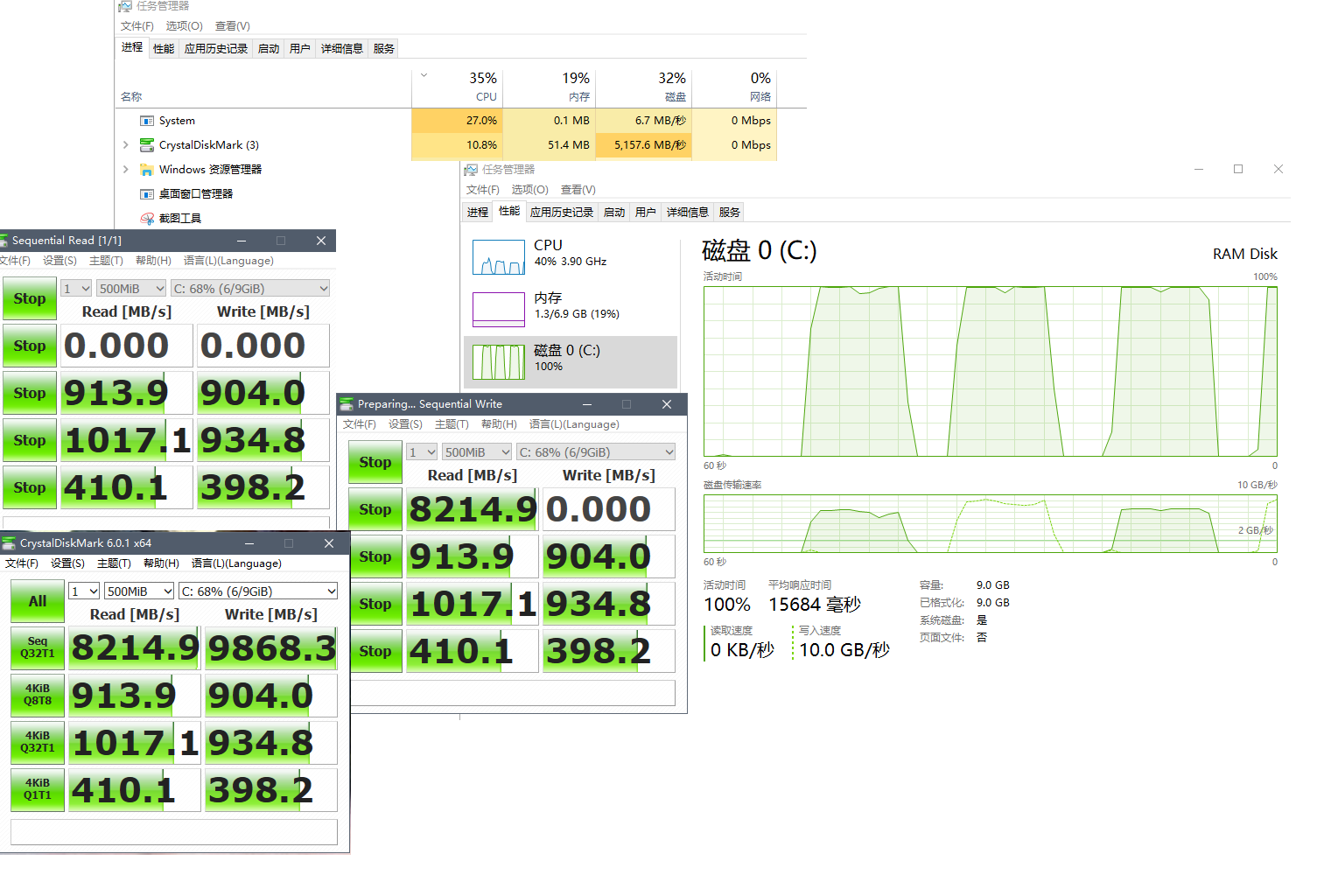Viewport: 1324px width, 896px height.
Task: Click the comment field in Sequential Write window
Action: 513,693
